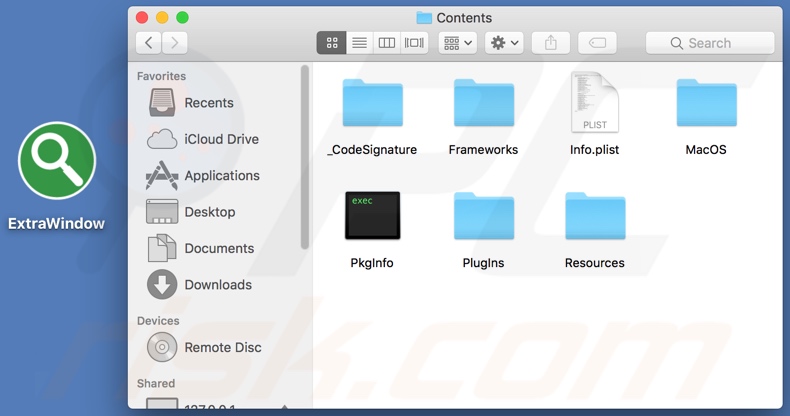Switch to Cover Flow view
The image size is (790, 416).
(x=414, y=43)
